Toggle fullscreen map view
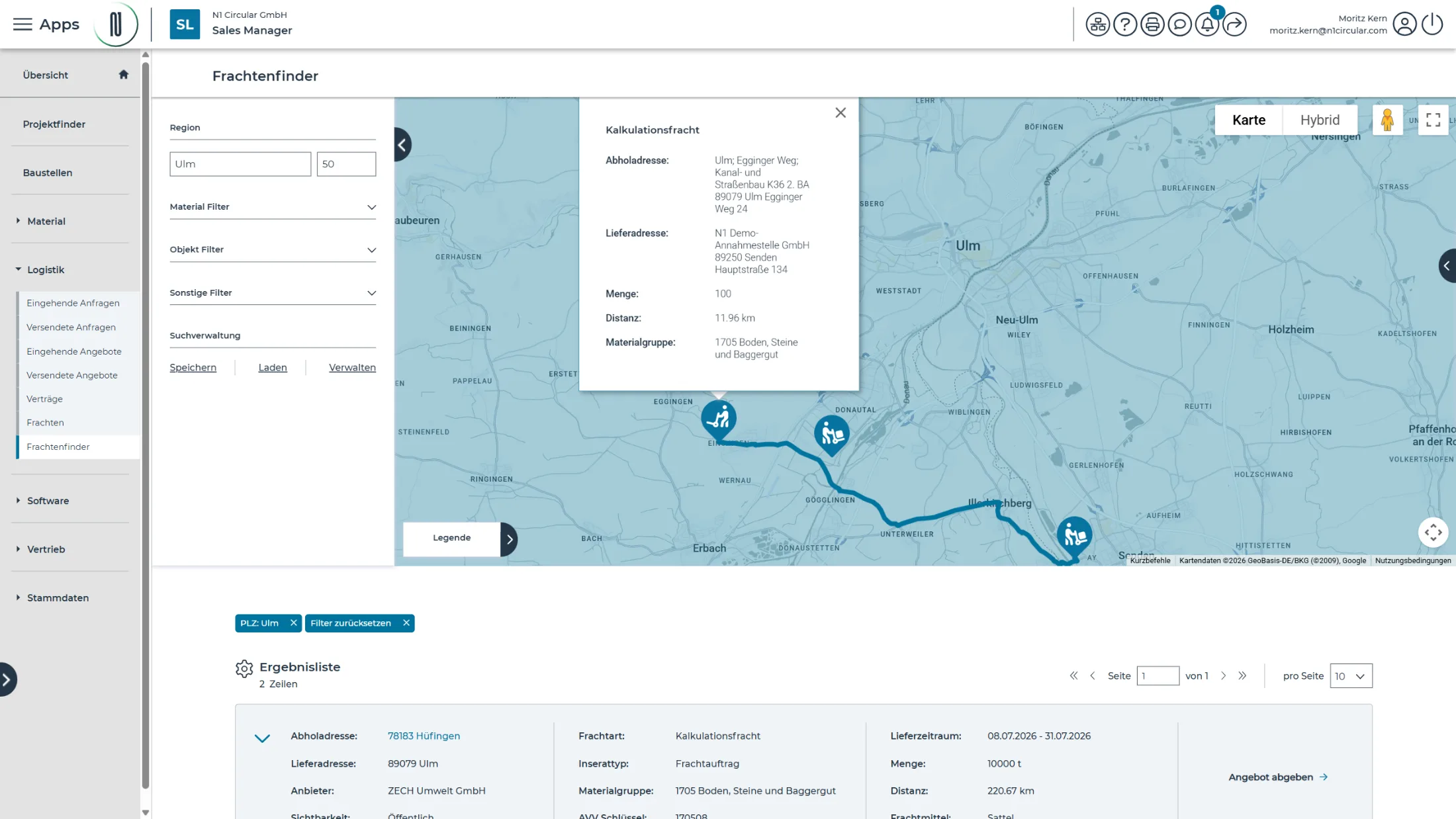Screen dimensions: 1456x819 1433,120
